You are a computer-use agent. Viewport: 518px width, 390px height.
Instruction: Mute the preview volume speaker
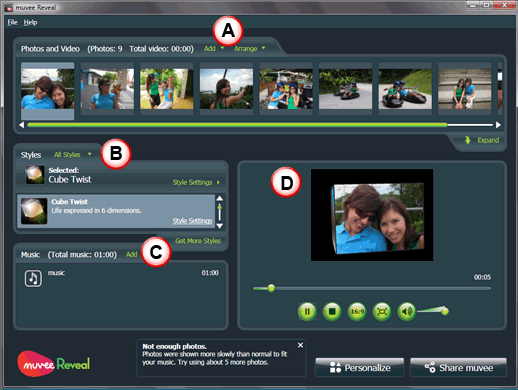click(x=406, y=311)
